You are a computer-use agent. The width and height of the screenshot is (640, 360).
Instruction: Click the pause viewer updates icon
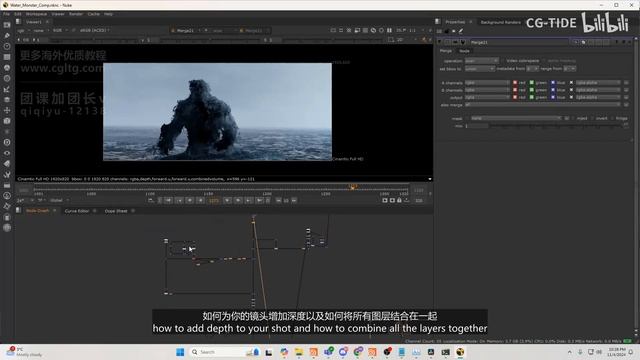(x=389, y=30)
